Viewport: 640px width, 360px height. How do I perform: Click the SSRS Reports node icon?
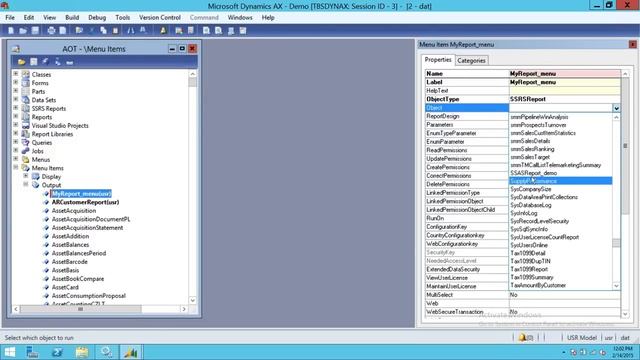26,109
